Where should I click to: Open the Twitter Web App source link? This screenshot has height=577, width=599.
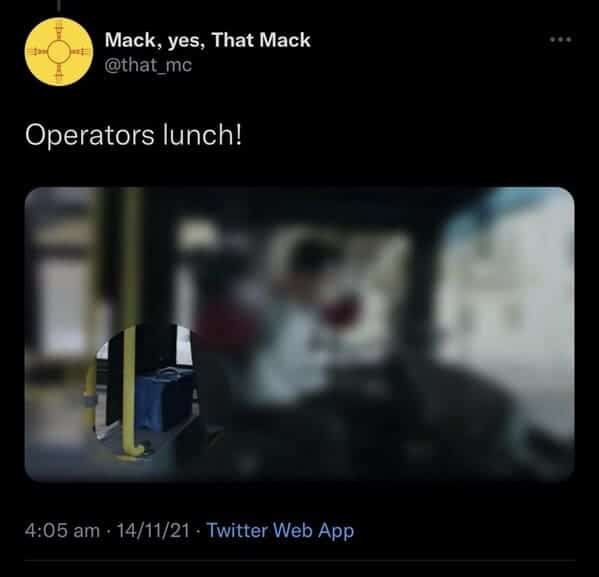280,531
